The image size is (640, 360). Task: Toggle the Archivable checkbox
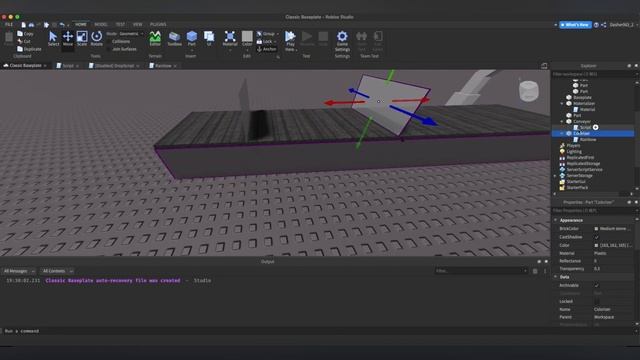pos(597,285)
